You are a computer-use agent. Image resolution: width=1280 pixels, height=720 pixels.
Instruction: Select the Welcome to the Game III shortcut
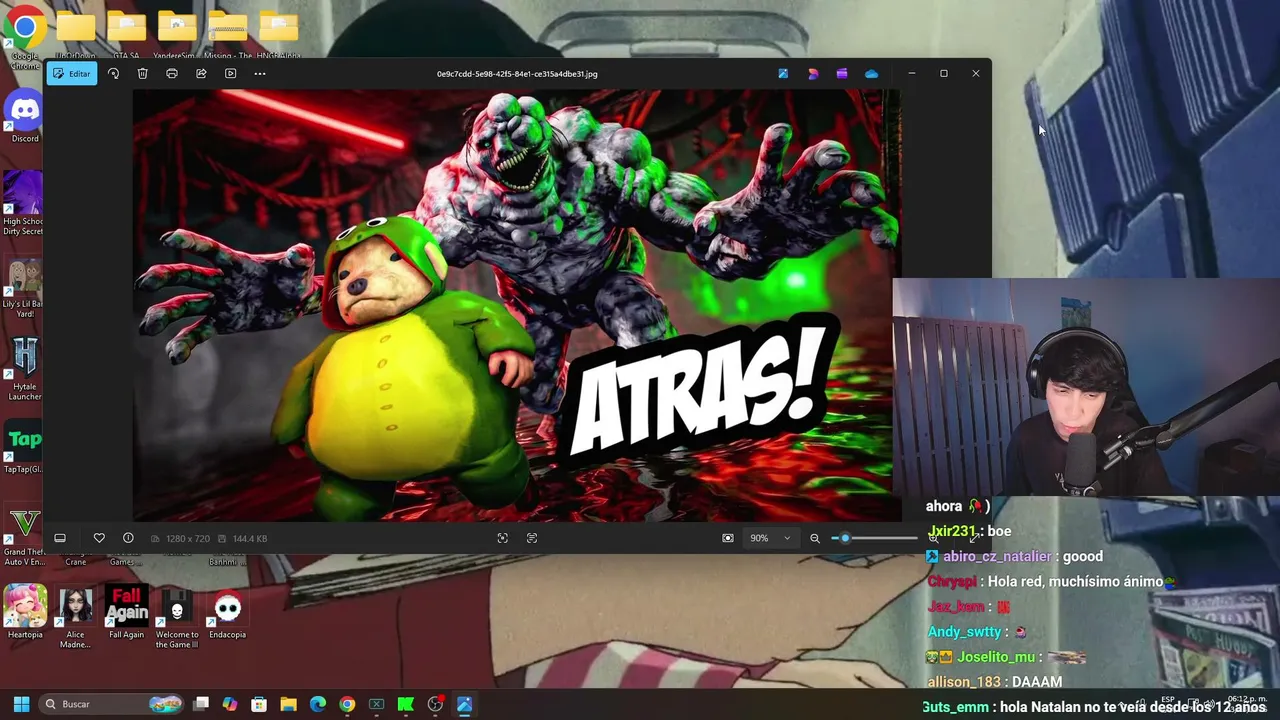click(177, 616)
